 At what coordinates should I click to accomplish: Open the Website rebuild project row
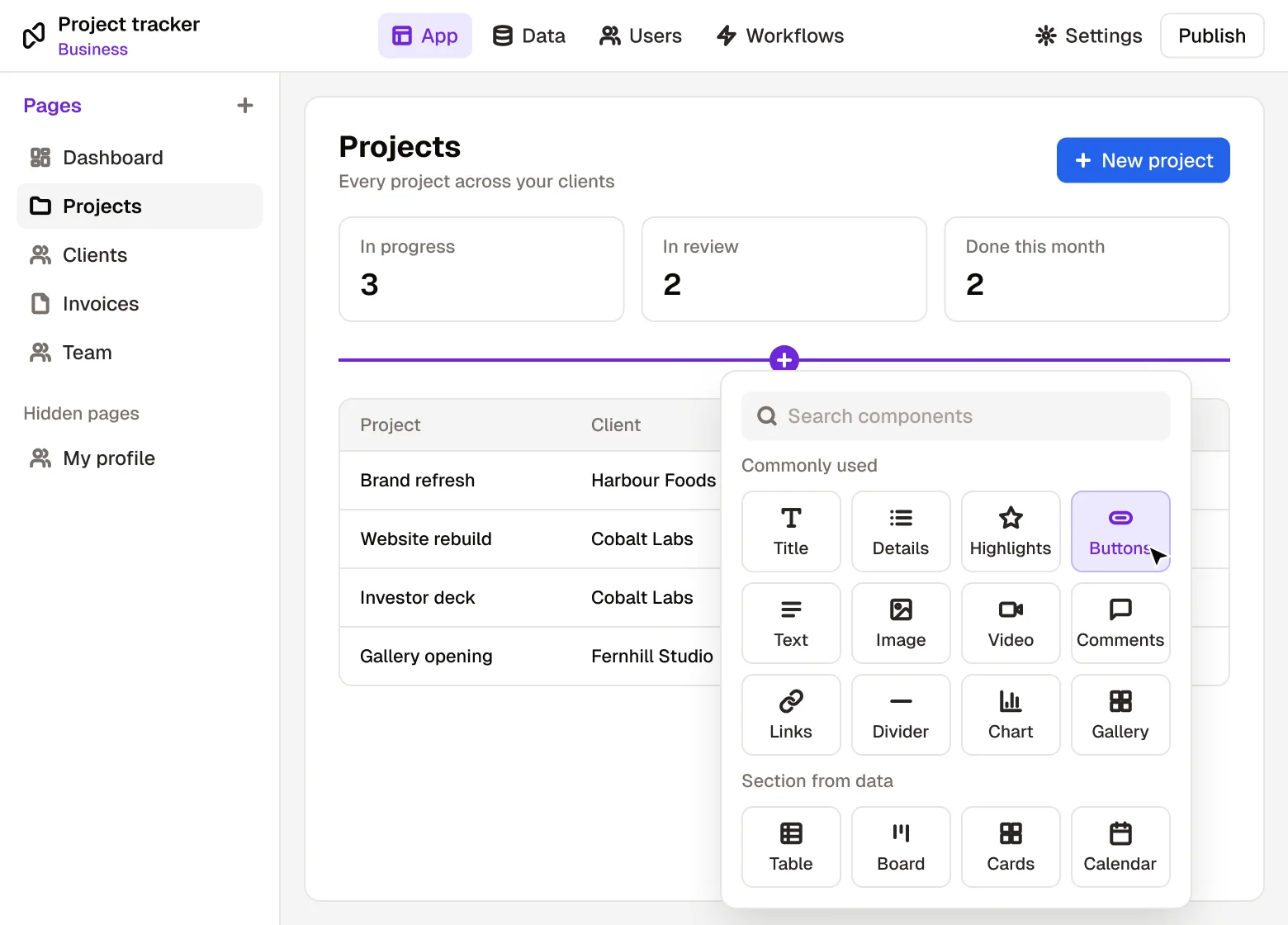[530, 539]
